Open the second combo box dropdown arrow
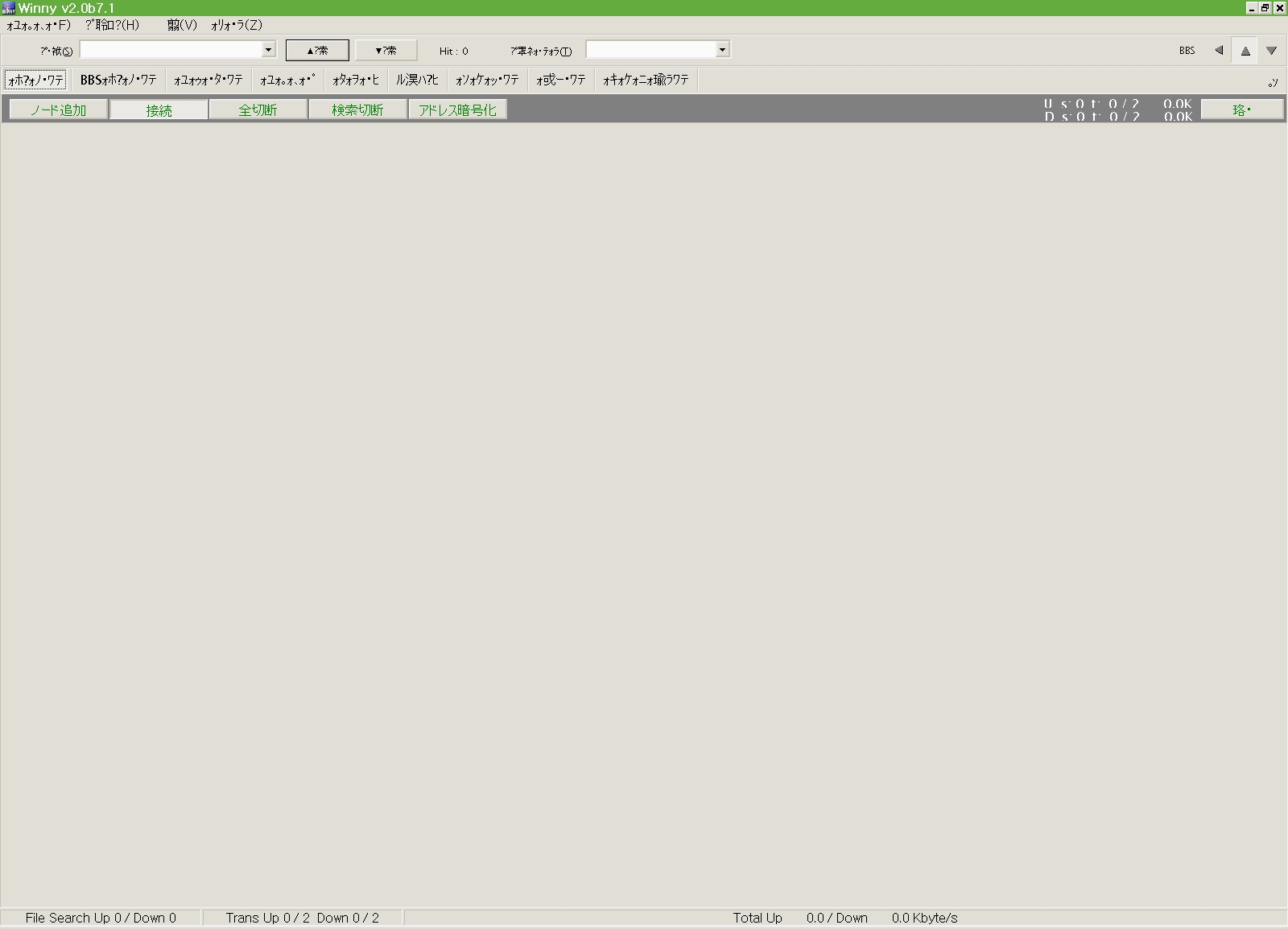This screenshot has height=929, width=1288. 722,50
